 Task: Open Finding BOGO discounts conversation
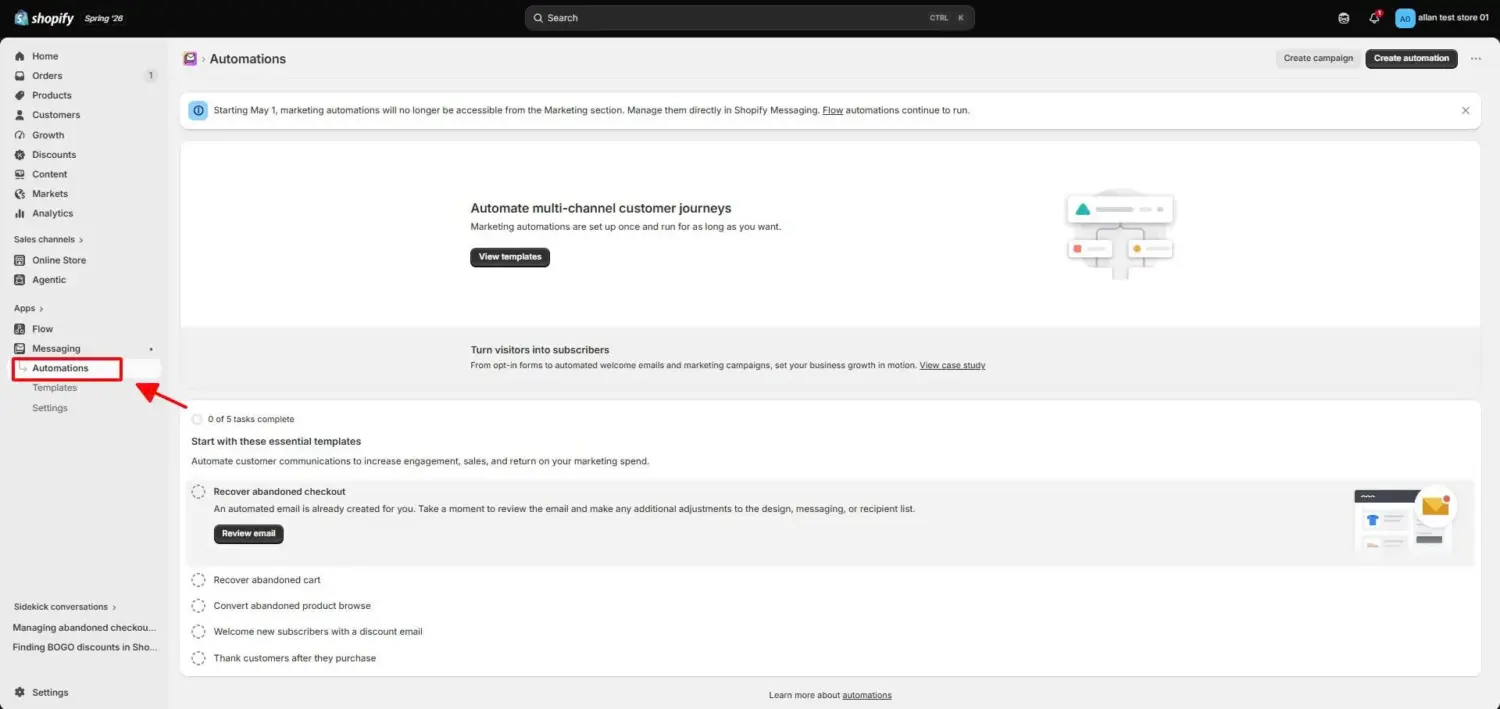(x=84, y=647)
